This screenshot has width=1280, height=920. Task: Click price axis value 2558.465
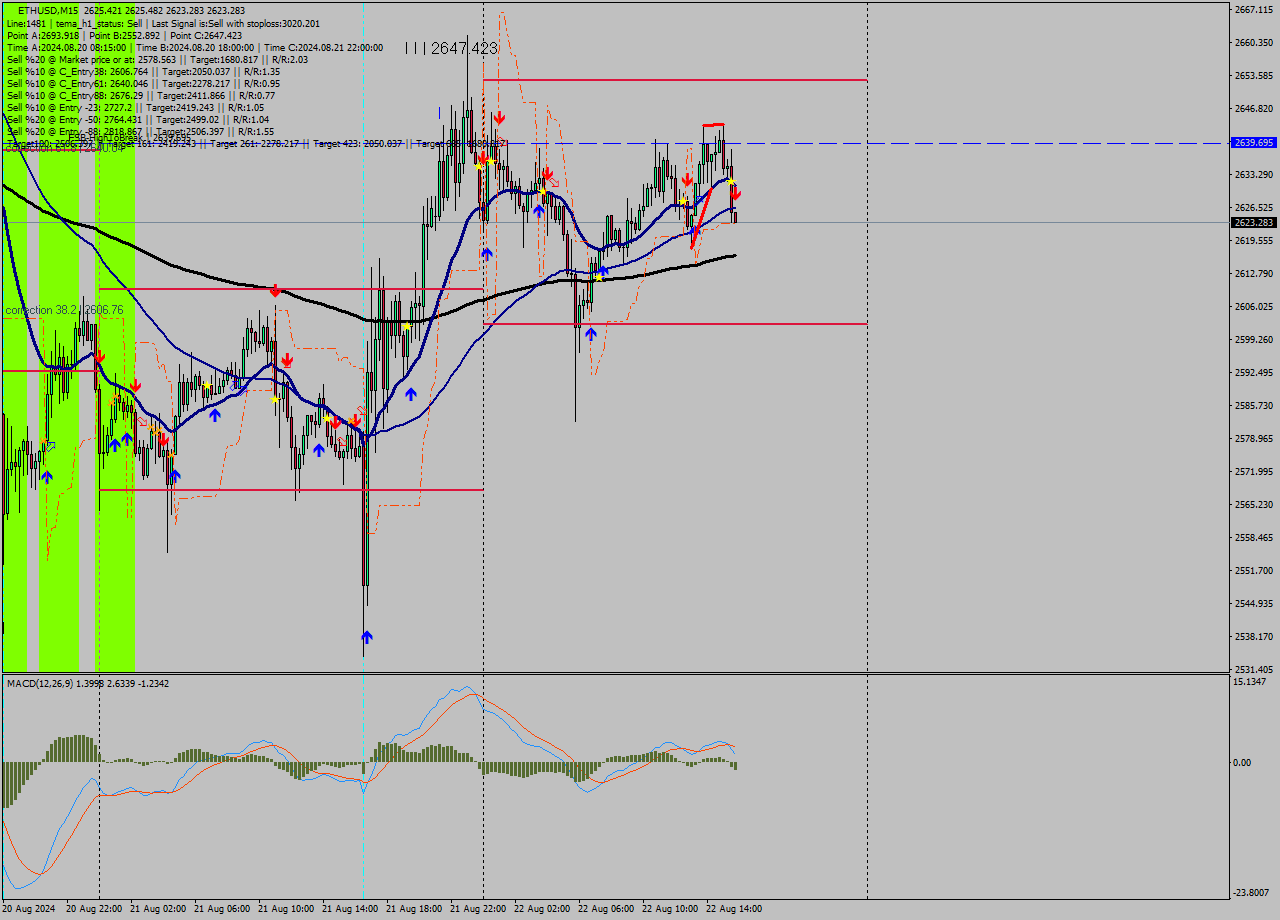1253,538
